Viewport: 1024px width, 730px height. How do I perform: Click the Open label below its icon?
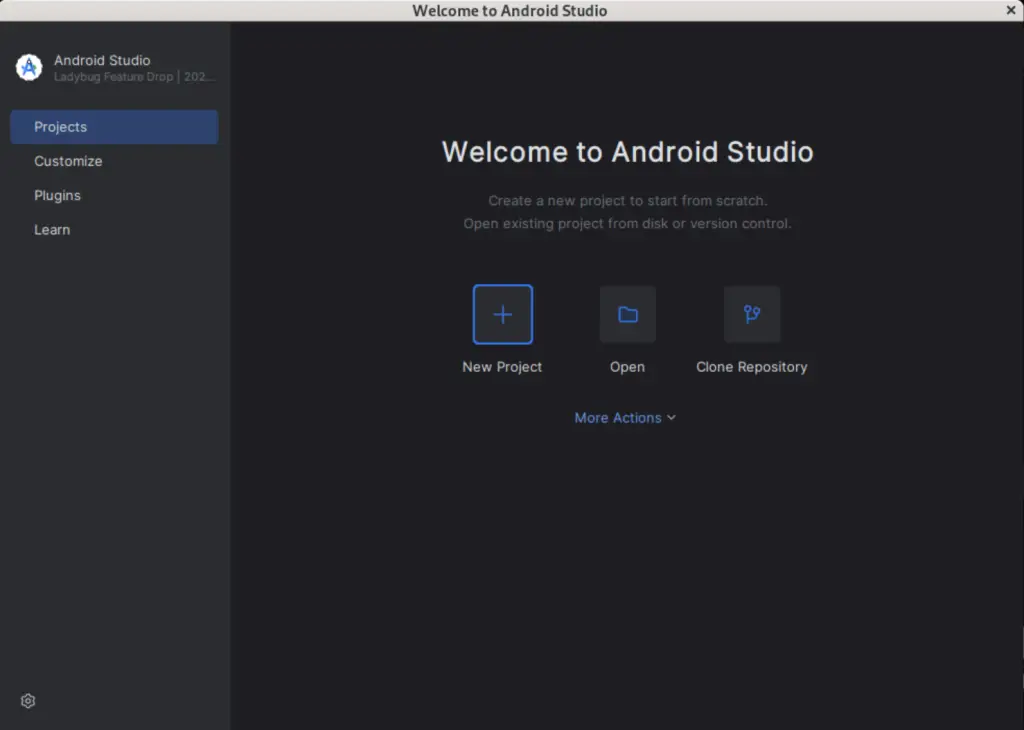point(627,367)
